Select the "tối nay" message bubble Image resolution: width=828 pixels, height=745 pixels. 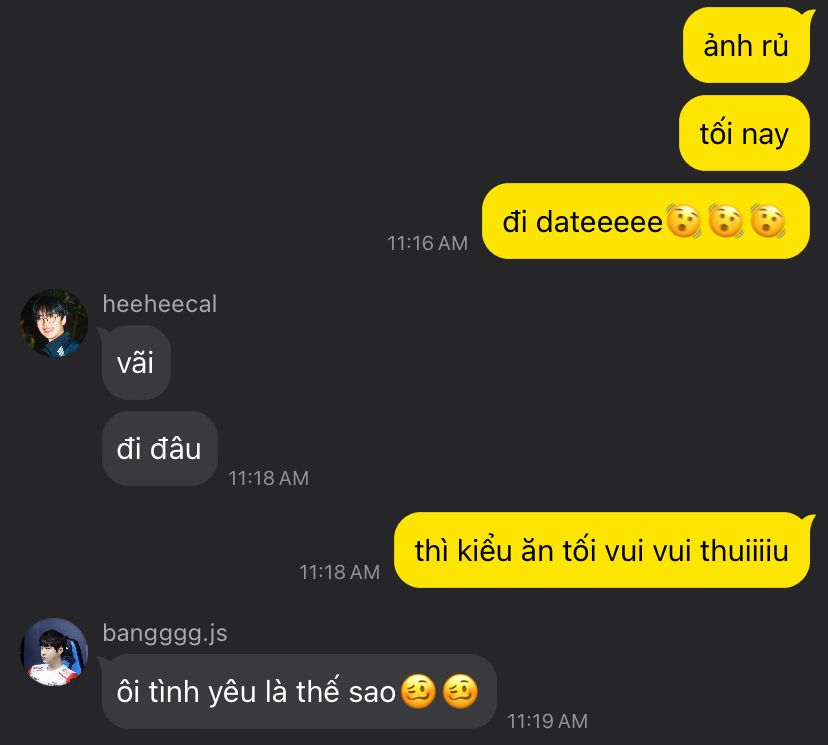(x=744, y=133)
